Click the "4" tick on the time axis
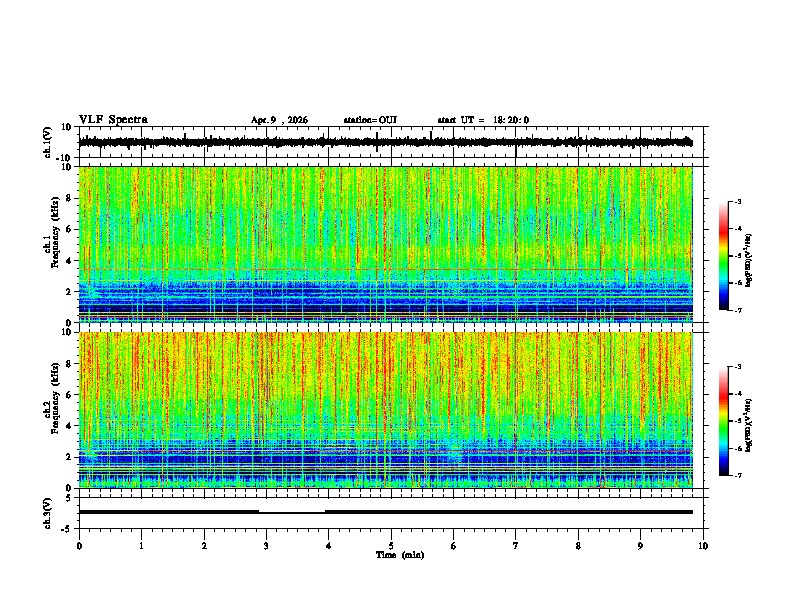Image resolution: width=792 pixels, height=612 pixels. (x=329, y=546)
